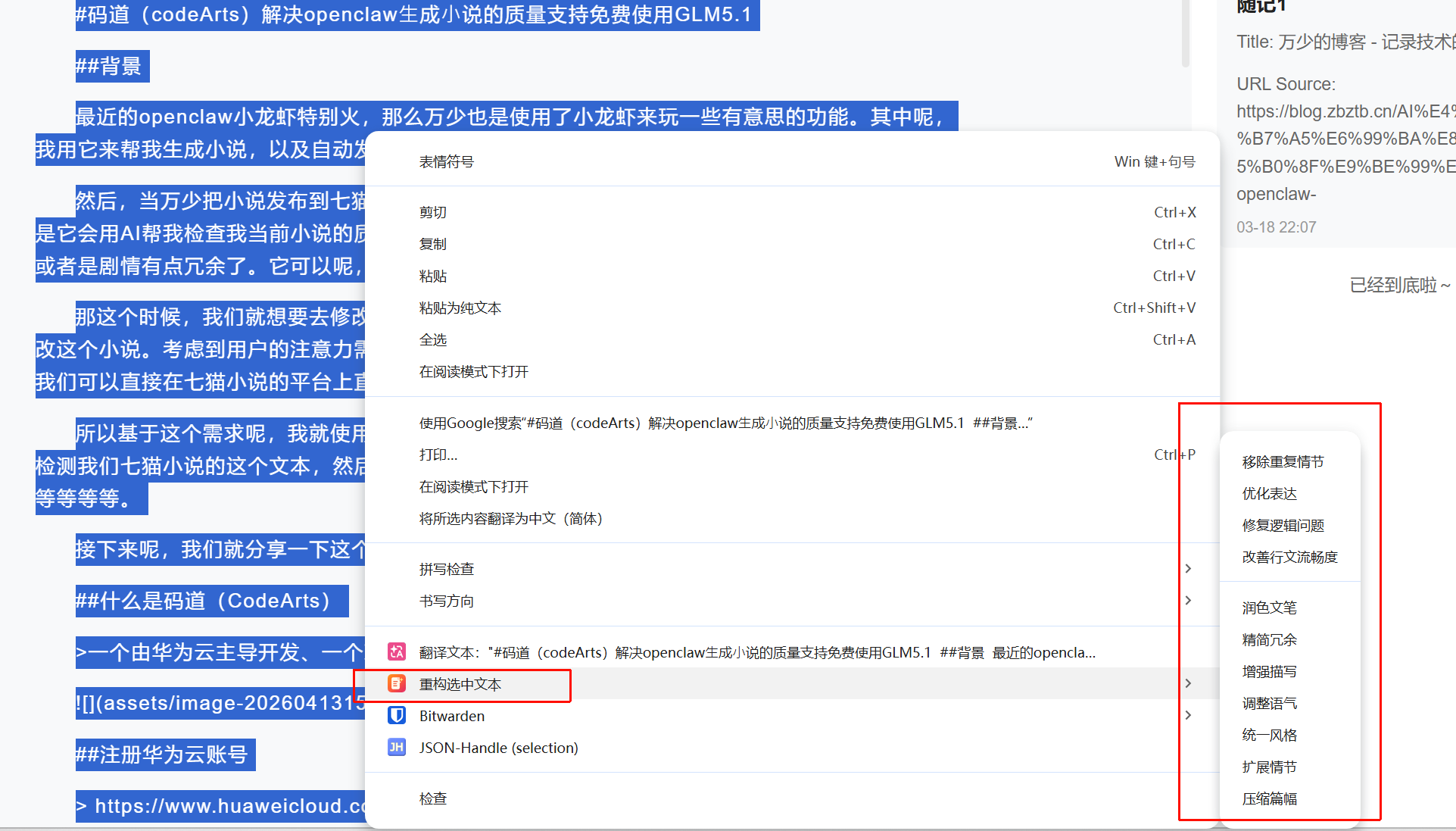
Task: Open 检查 at the menu bottom
Action: [433, 798]
